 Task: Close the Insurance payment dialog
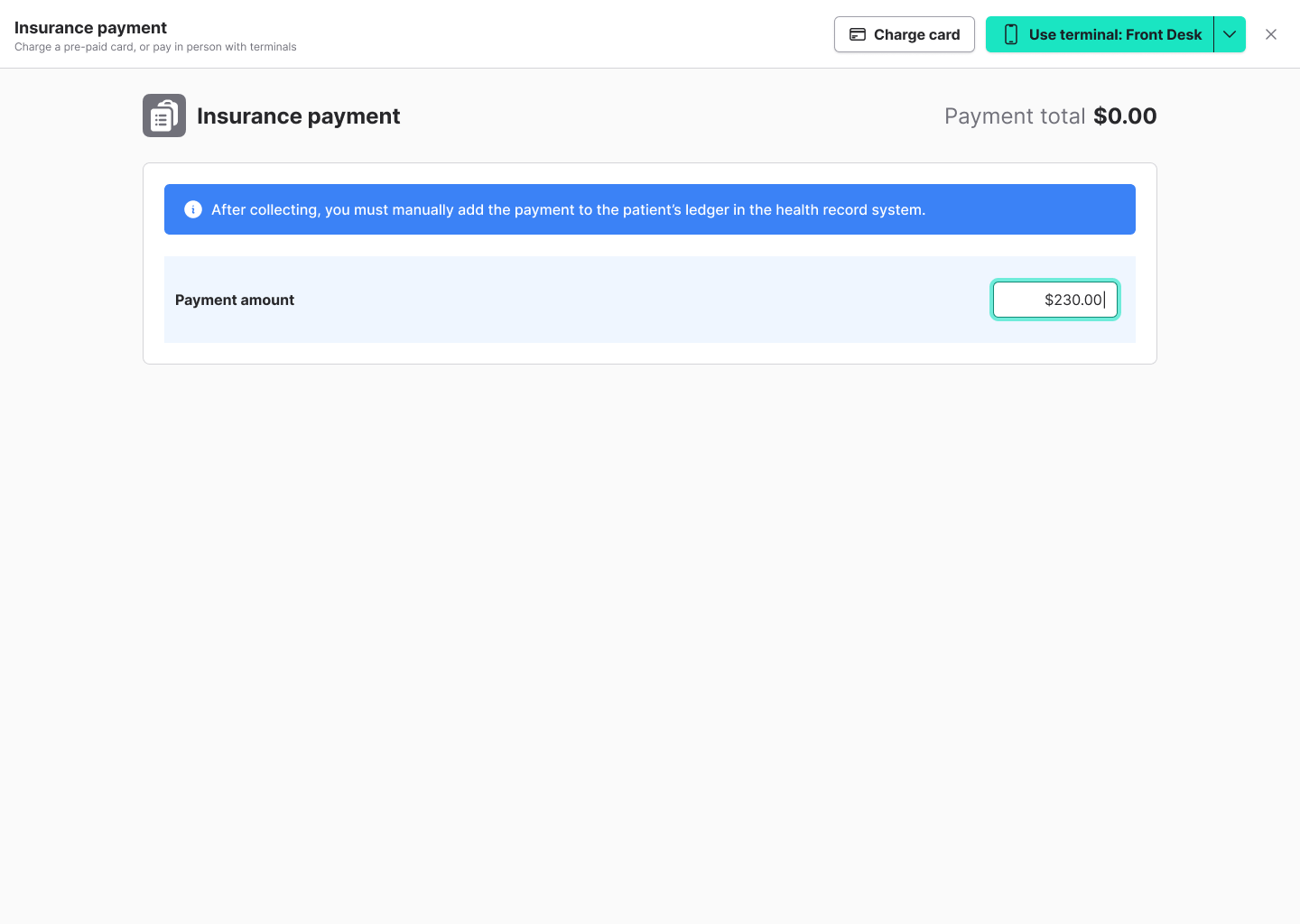[x=1271, y=34]
